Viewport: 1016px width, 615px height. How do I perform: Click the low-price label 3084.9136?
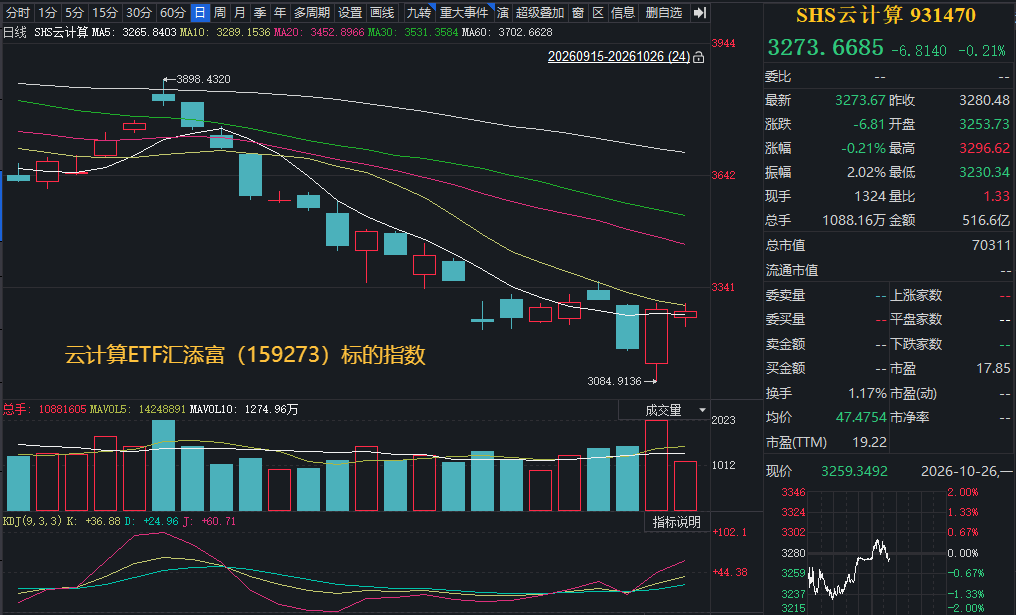click(614, 381)
